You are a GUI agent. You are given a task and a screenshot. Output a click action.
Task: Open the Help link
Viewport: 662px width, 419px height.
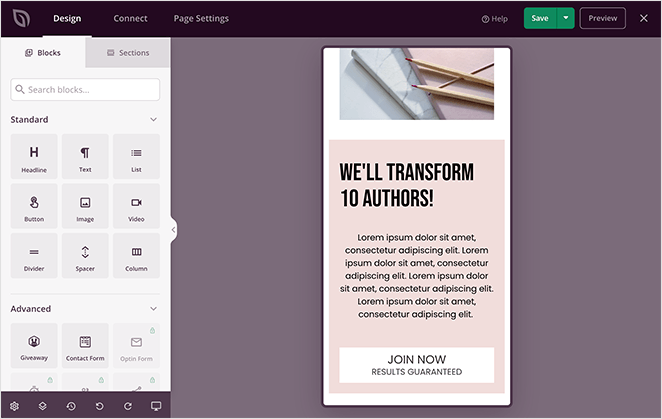(x=495, y=18)
